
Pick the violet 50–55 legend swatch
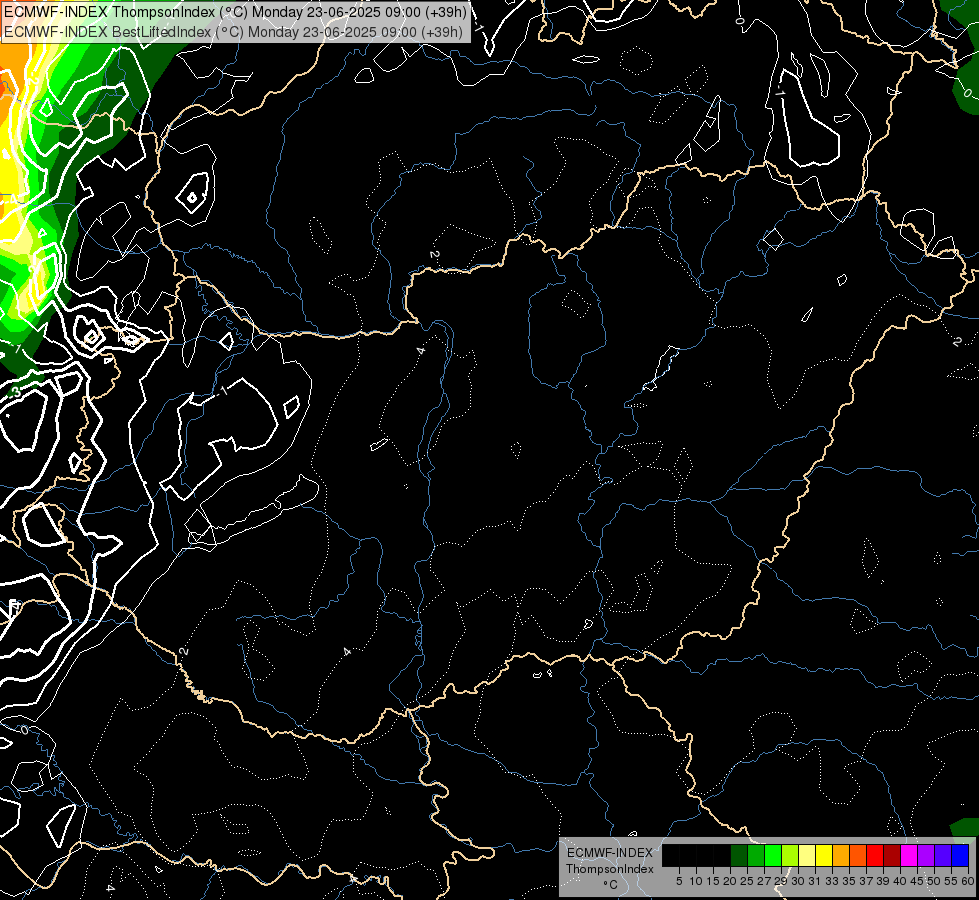943,855
